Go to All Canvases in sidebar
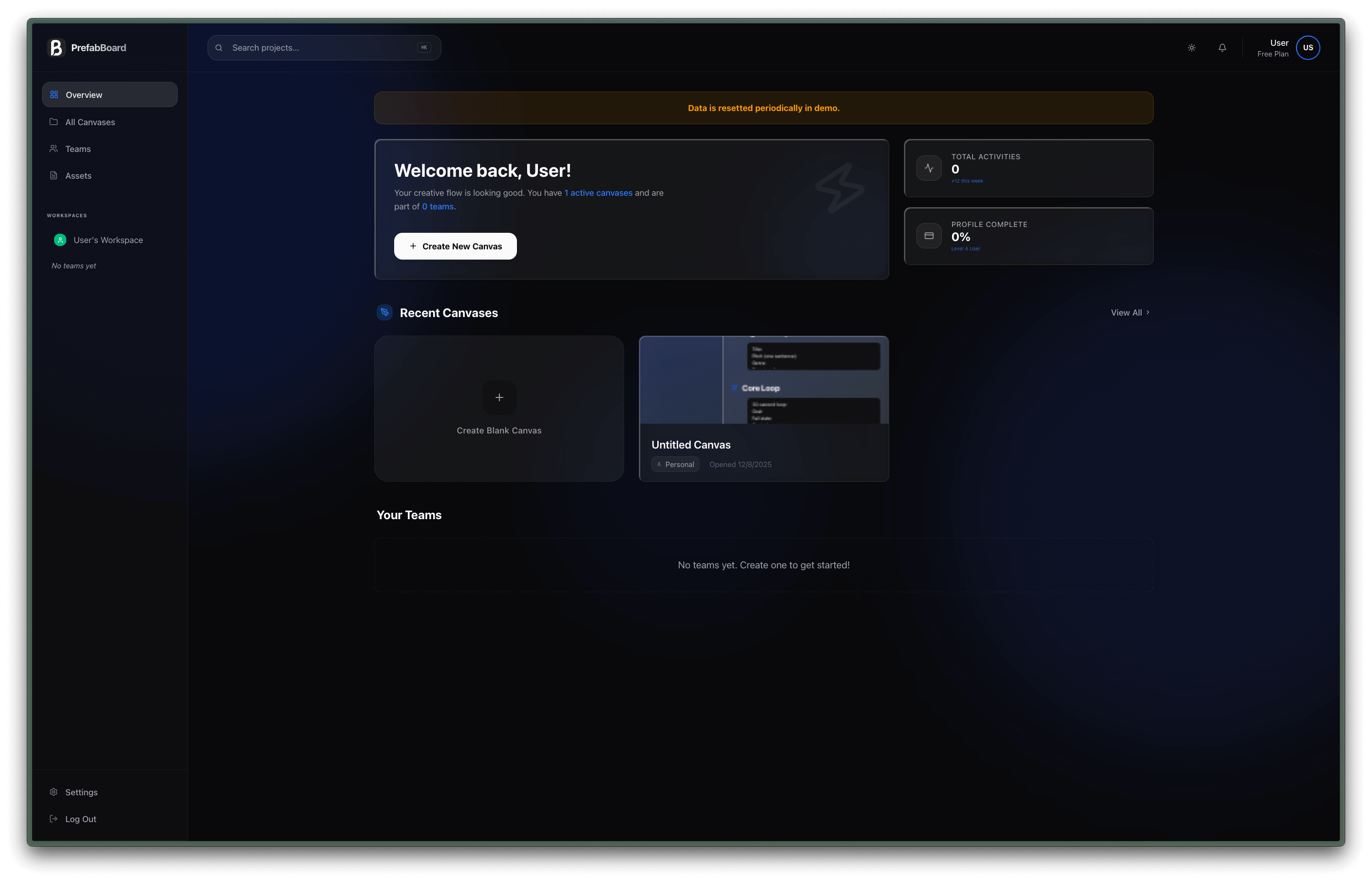The image size is (1372, 882). point(90,122)
